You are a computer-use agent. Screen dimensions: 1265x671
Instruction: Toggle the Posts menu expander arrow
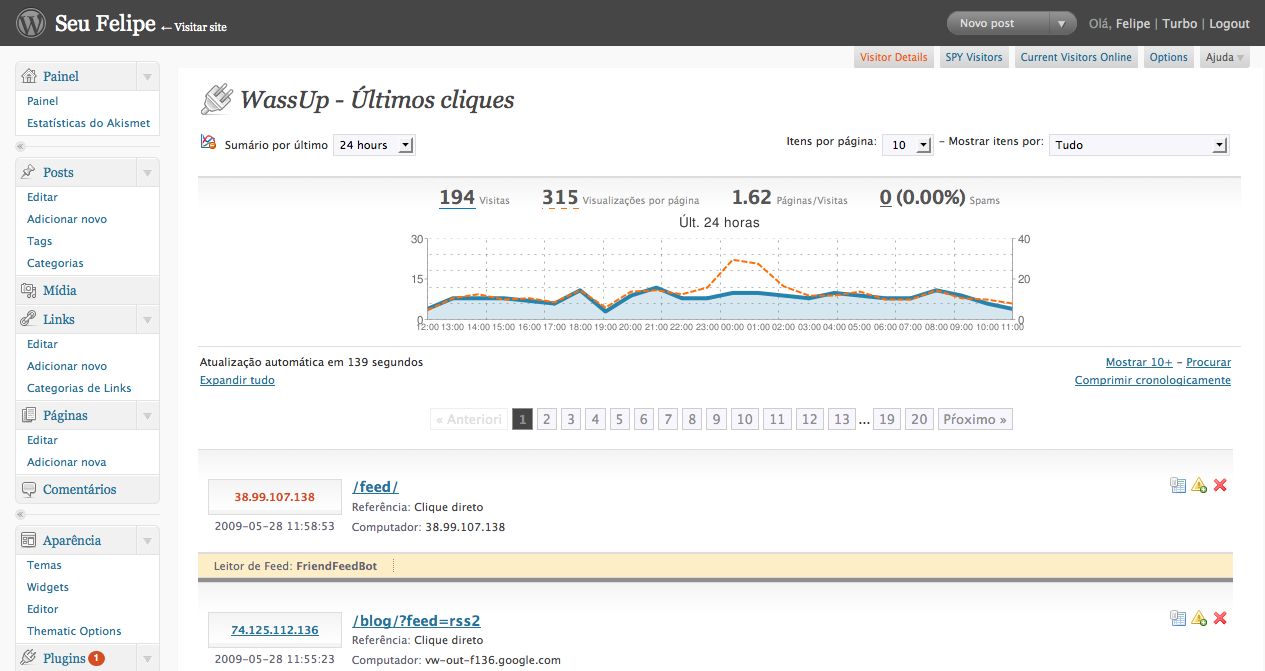(x=147, y=172)
